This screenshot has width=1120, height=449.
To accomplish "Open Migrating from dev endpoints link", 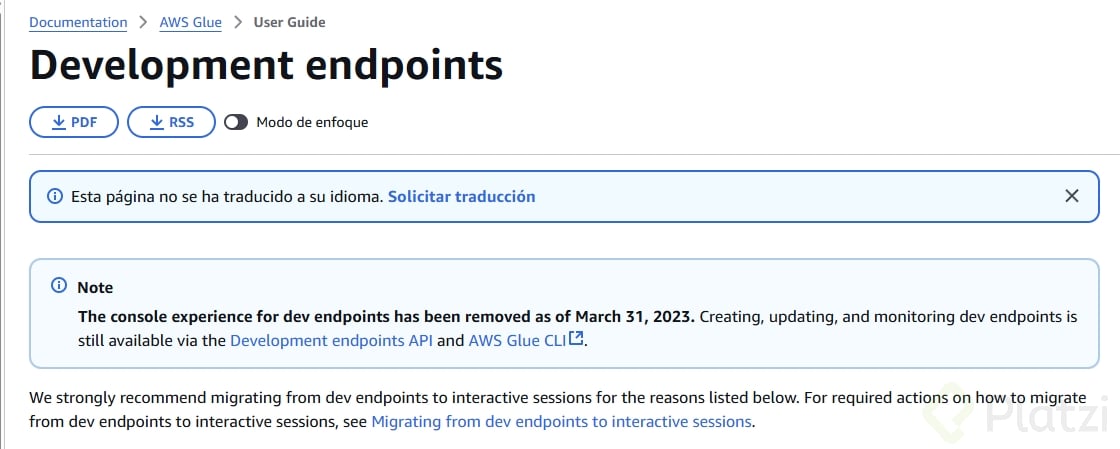I will click(561, 422).
